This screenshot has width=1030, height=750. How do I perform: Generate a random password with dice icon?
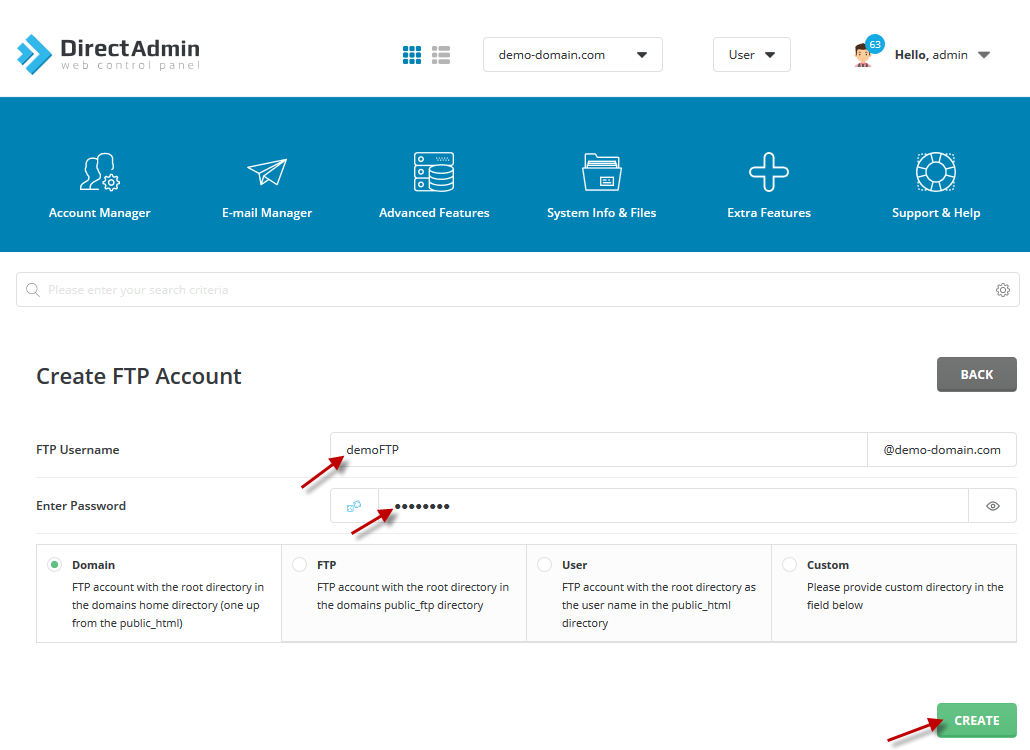pyautogui.click(x=355, y=506)
